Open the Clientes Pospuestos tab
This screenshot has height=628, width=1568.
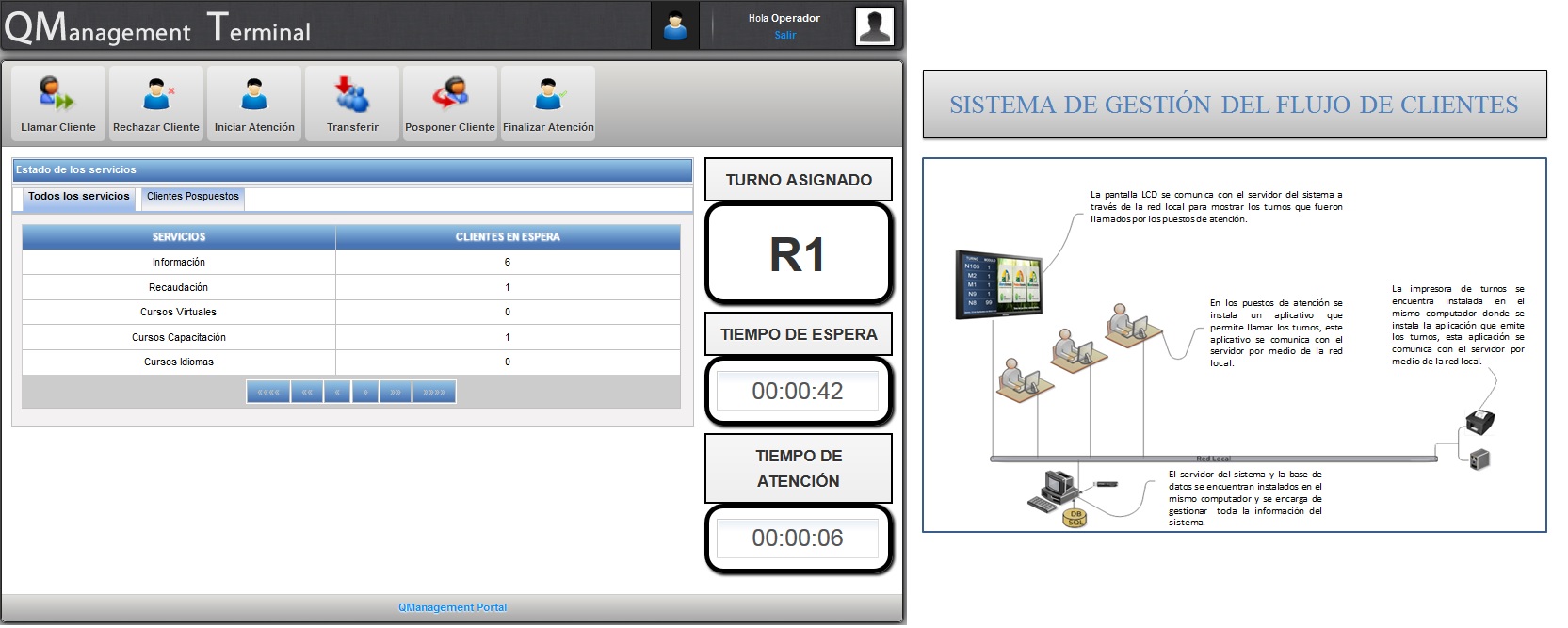coord(193,197)
